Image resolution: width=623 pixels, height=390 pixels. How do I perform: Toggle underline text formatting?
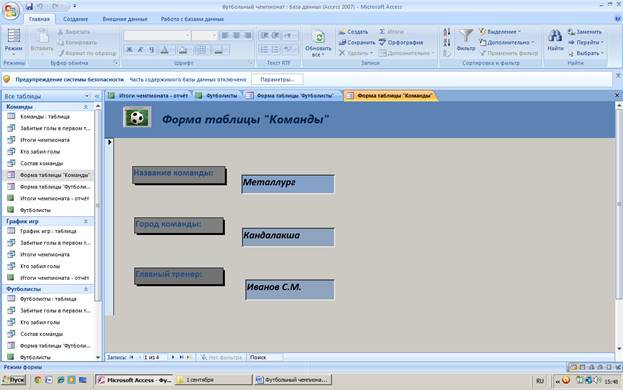tap(152, 50)
